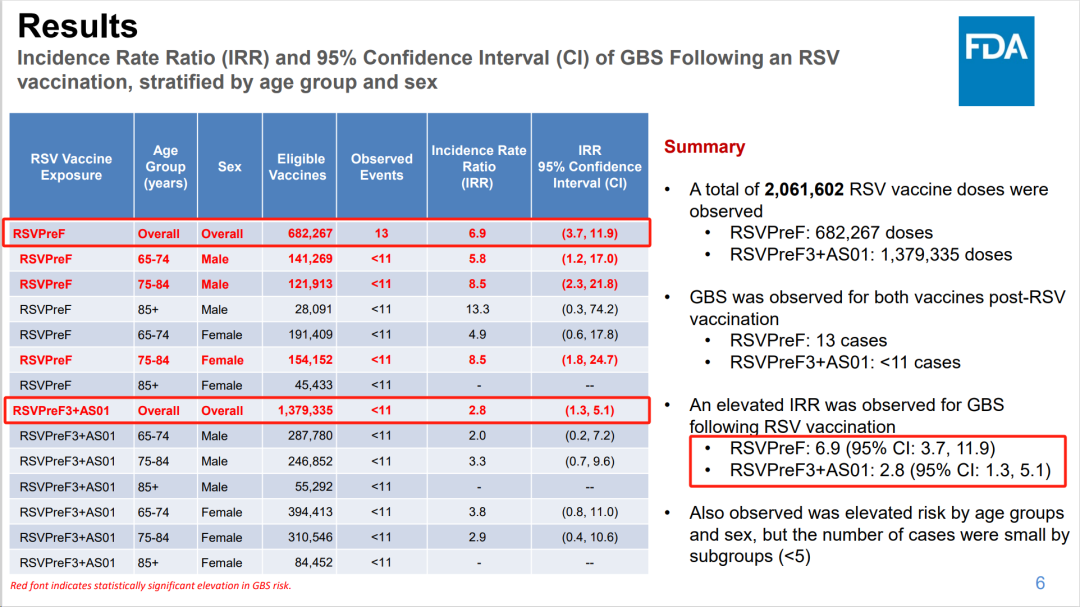Viewport: 1080px width, 607px height.
Task: Click the IRR 95% Confidence Interval header
Action: pos(589,167)
